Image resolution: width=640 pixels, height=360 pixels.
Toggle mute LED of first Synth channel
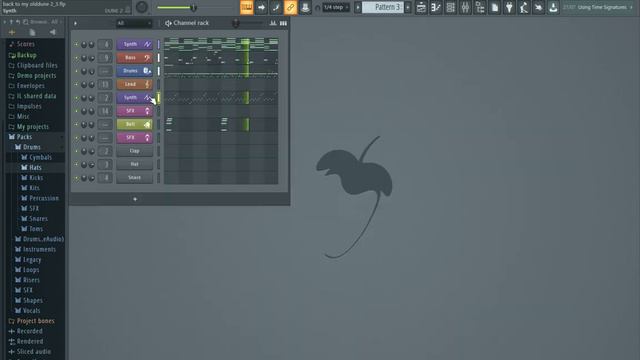(76, 44)
